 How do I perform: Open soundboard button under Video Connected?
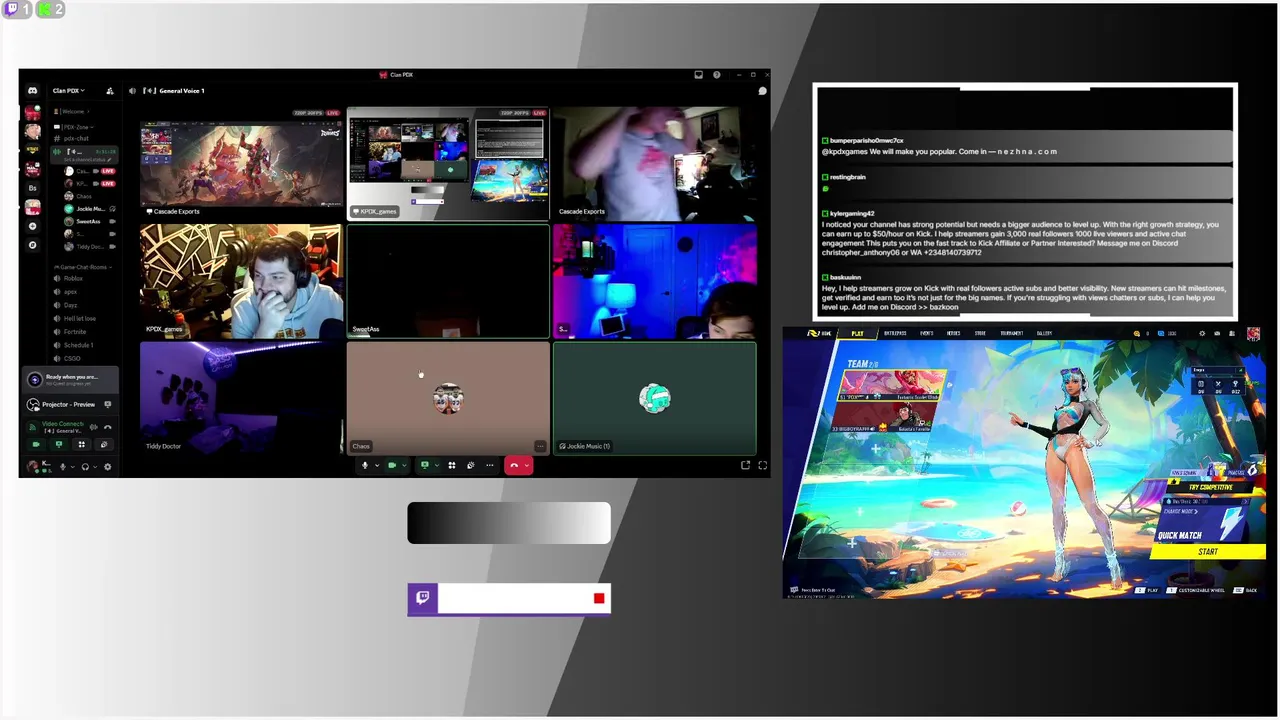(104, 444)
